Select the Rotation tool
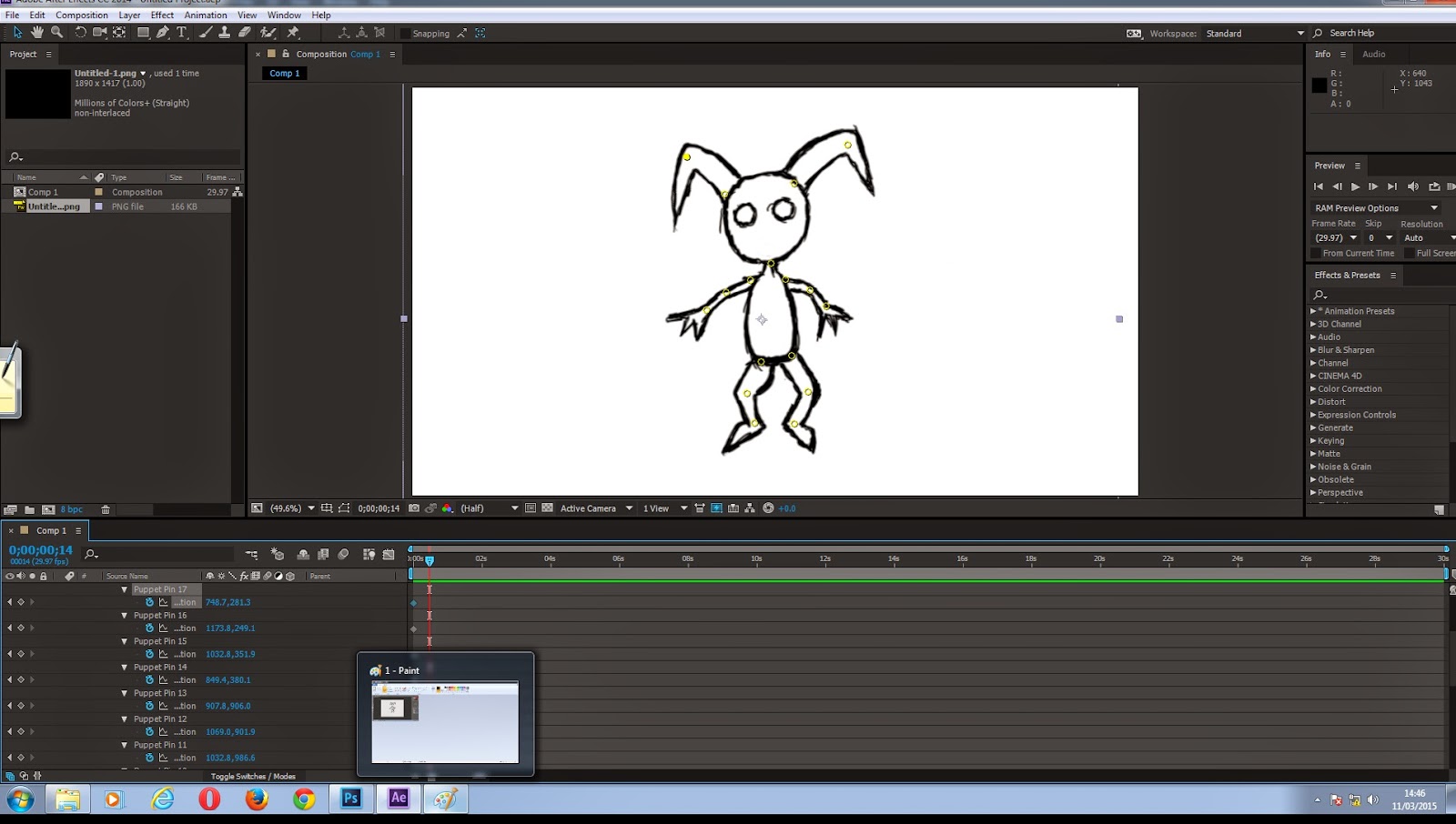The width and height of the screenshot is (1456, 824). coord(80,33)
